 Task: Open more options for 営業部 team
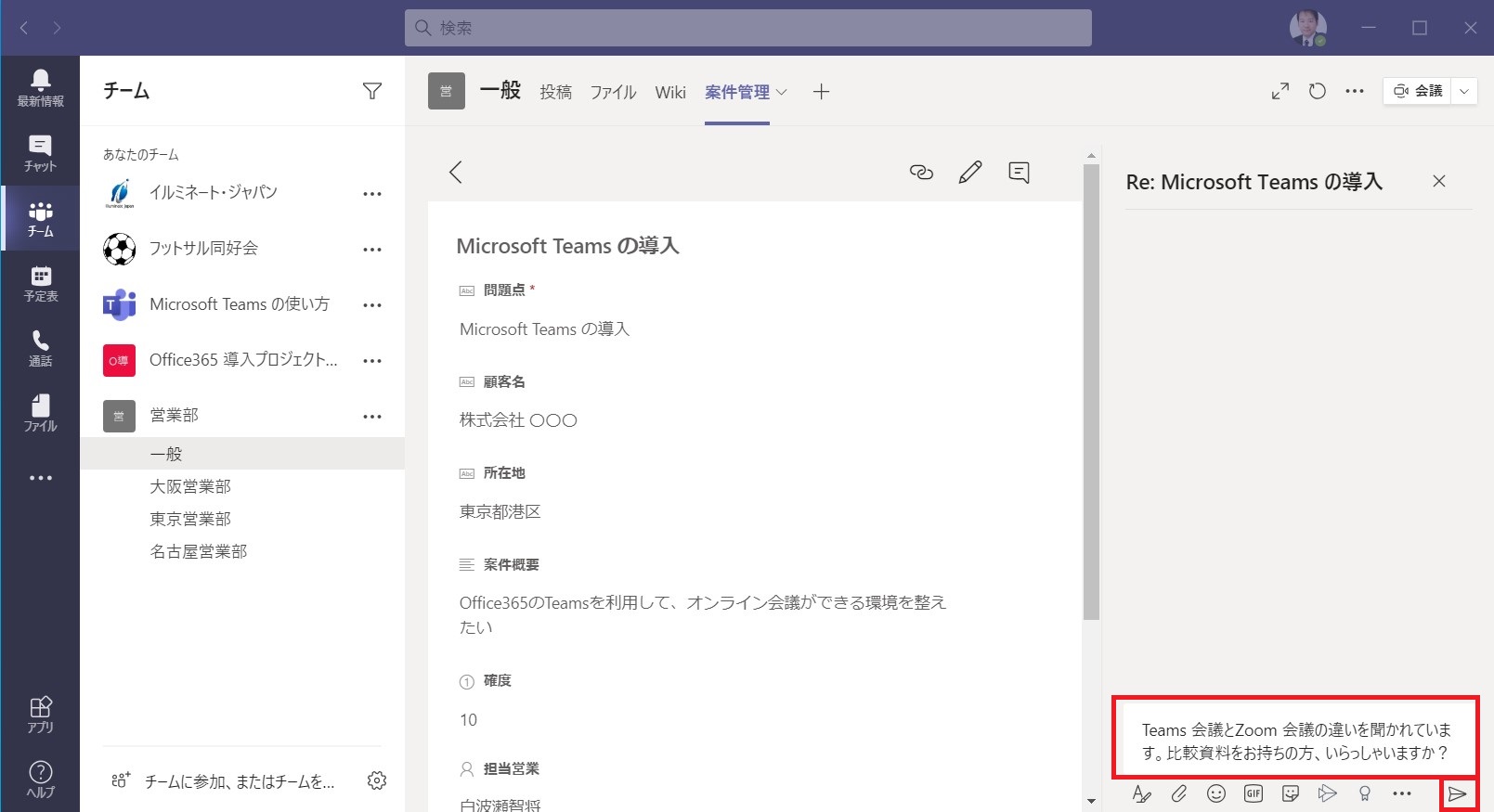(x=372, y=417)
